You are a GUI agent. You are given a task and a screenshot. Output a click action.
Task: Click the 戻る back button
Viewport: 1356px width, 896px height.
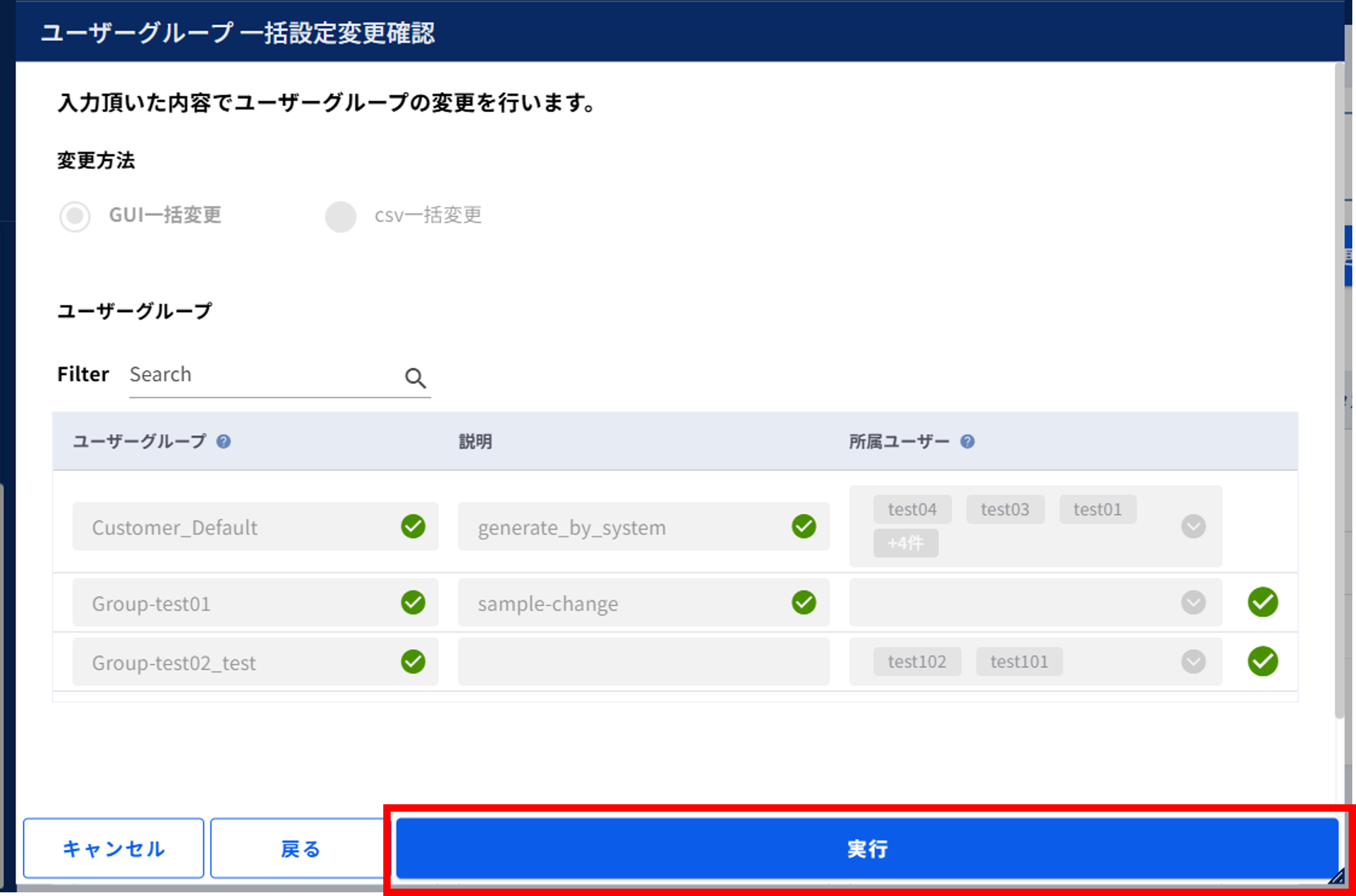300,849
